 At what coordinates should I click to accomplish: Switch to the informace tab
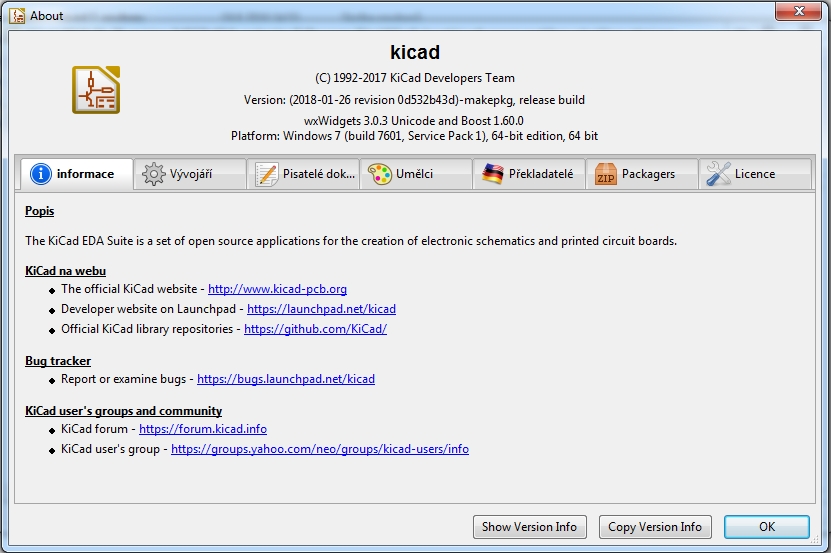click(x=77, y=174)
